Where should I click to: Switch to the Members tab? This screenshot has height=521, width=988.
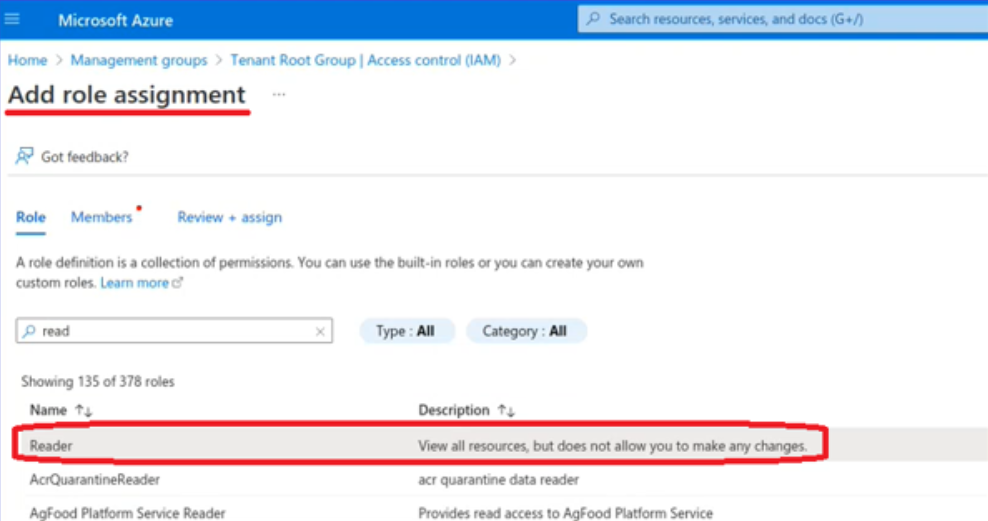coord(101,217)
